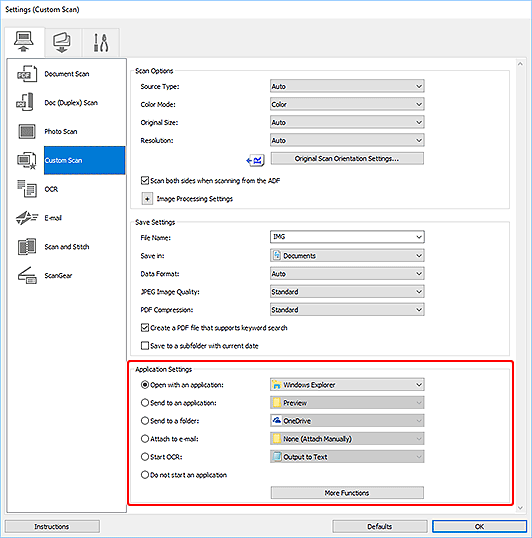Click the More Functions button

tap(347, 493)
